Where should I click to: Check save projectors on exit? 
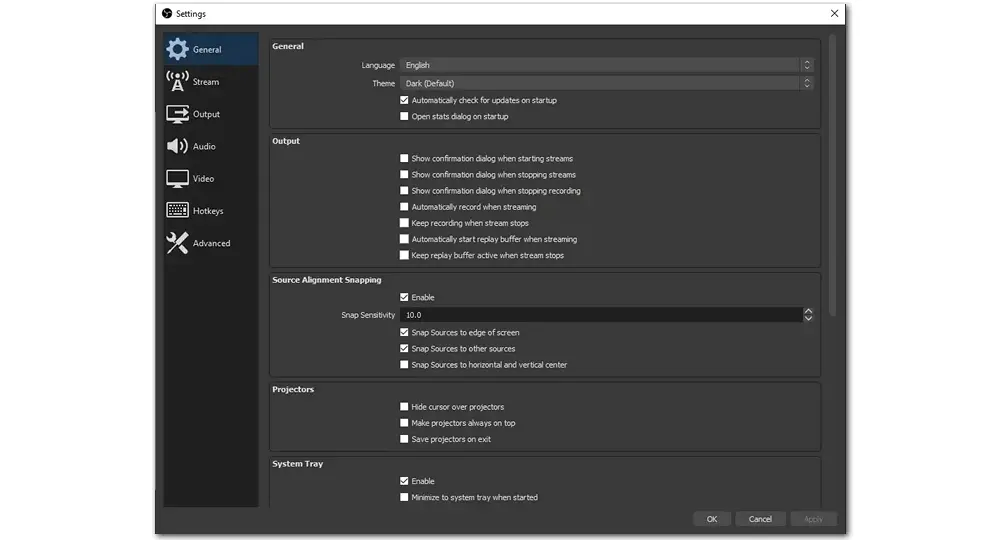coord(404,439)
